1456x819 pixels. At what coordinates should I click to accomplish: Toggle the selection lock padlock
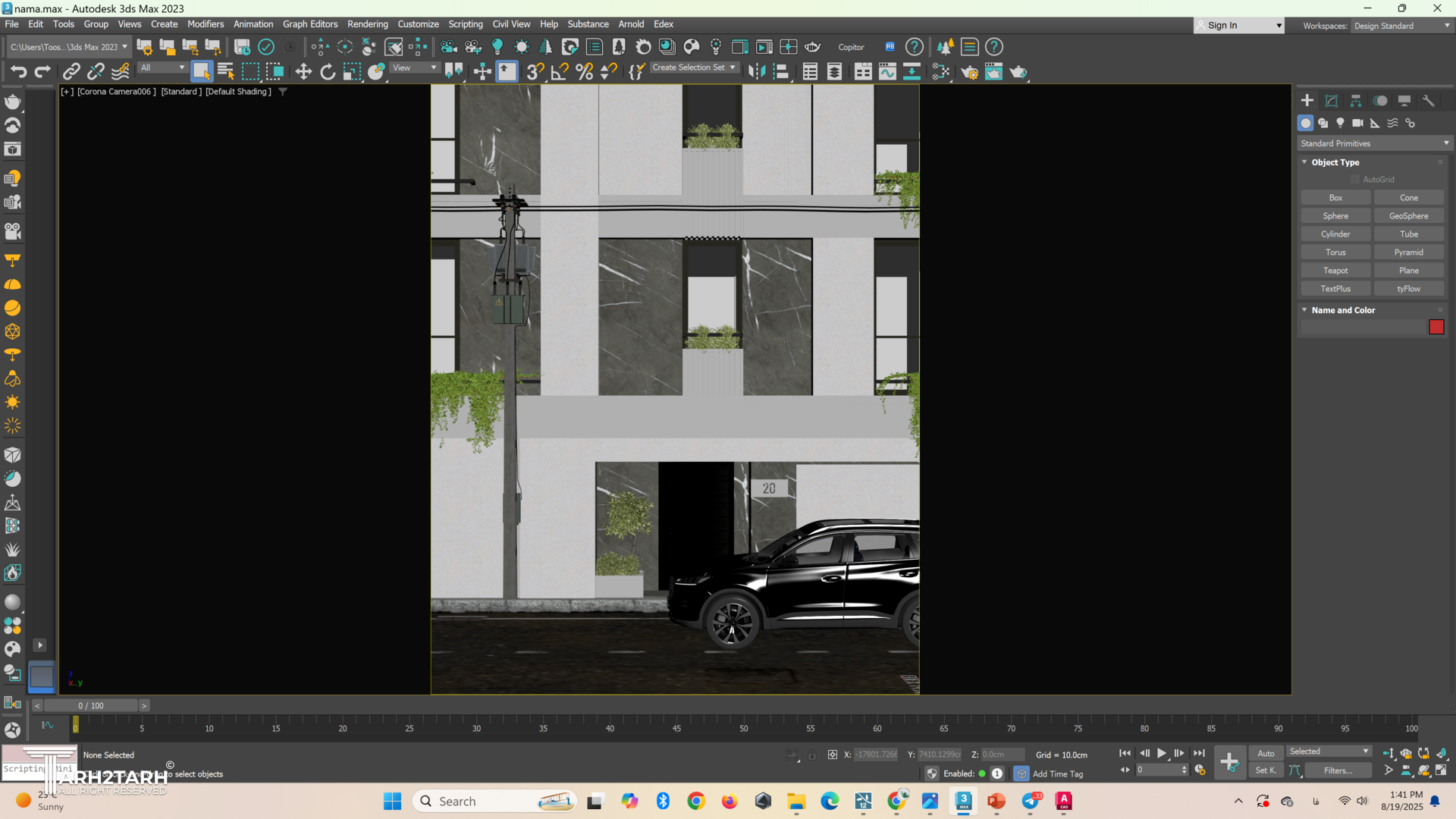pos(812,755)
